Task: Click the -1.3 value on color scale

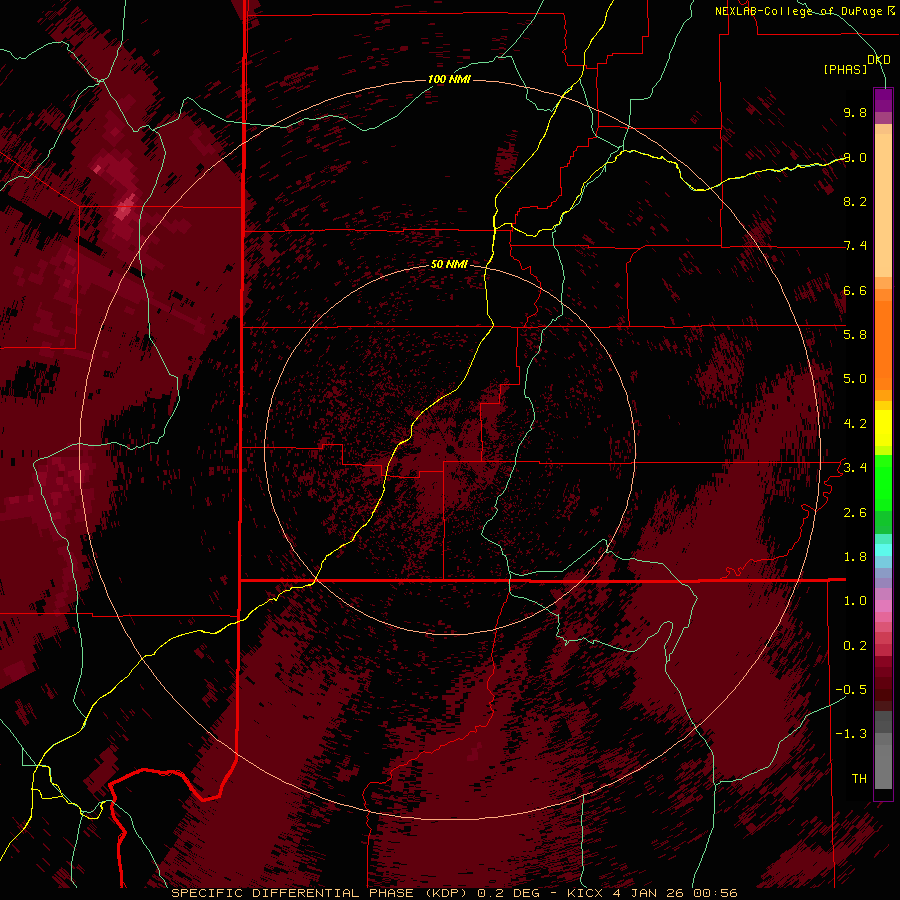Action: pos(851,734)
